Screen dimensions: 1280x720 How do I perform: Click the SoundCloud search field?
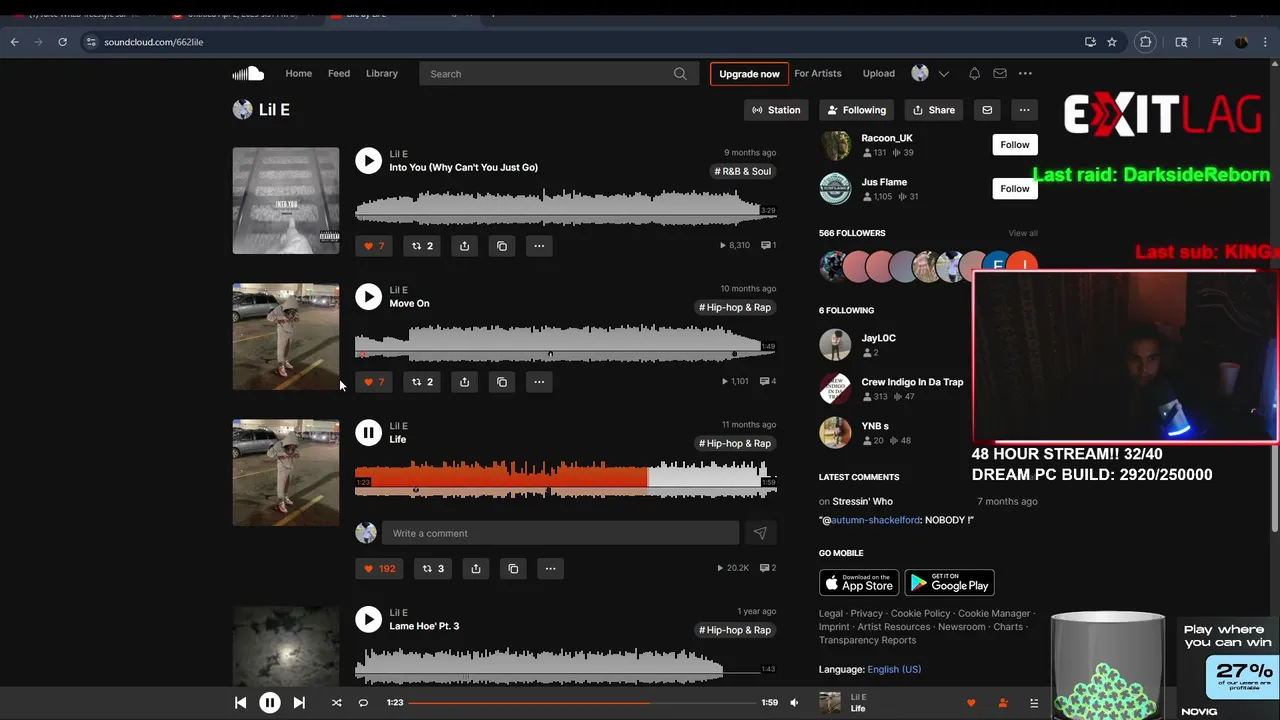click(558, 73)
